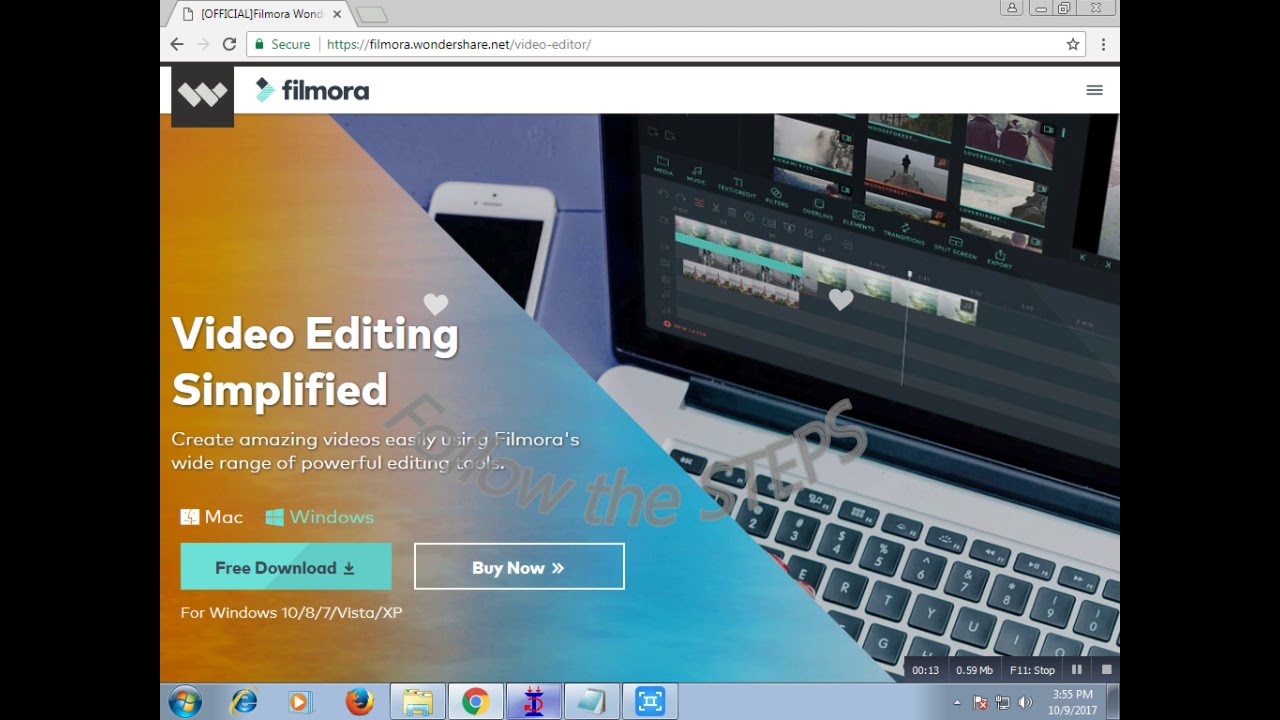1280x720 pixels.
Task: Go forward using browser forward arrow
Action: tap(203, 44)
